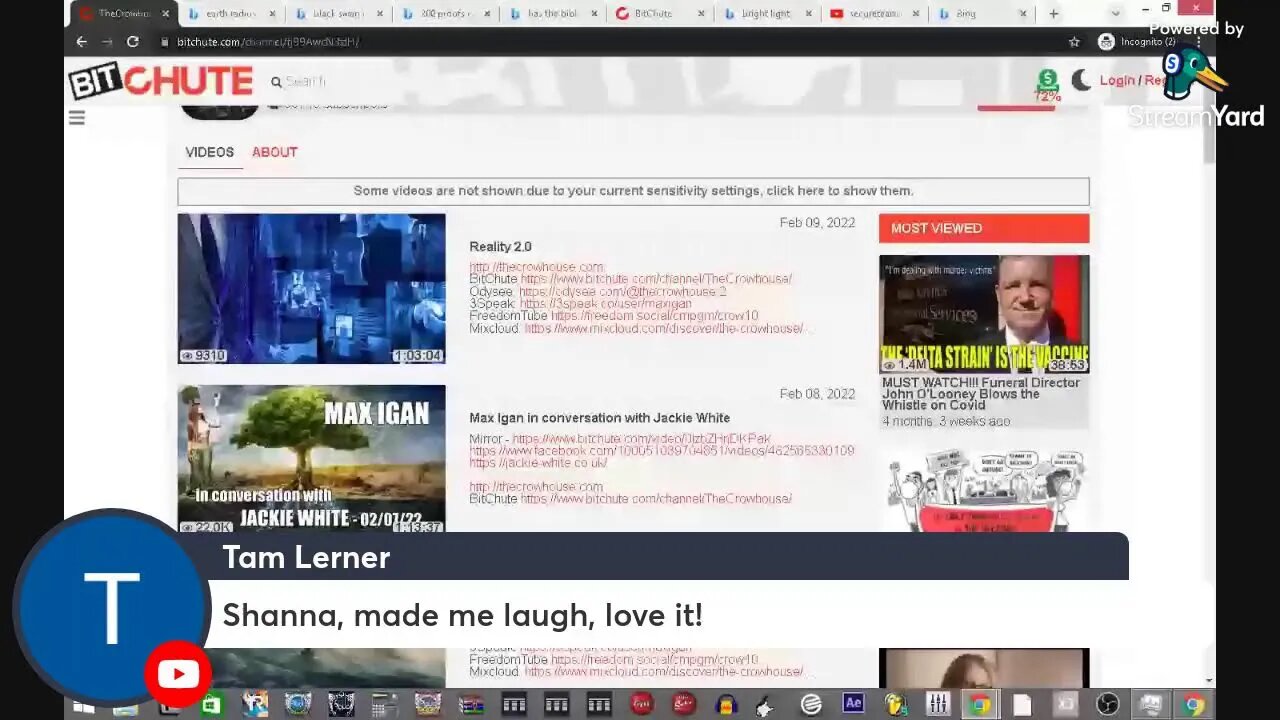Open the Mirror bitchute video link
This screenshot has width=1280, height=720.
click(x=641, y=439)
